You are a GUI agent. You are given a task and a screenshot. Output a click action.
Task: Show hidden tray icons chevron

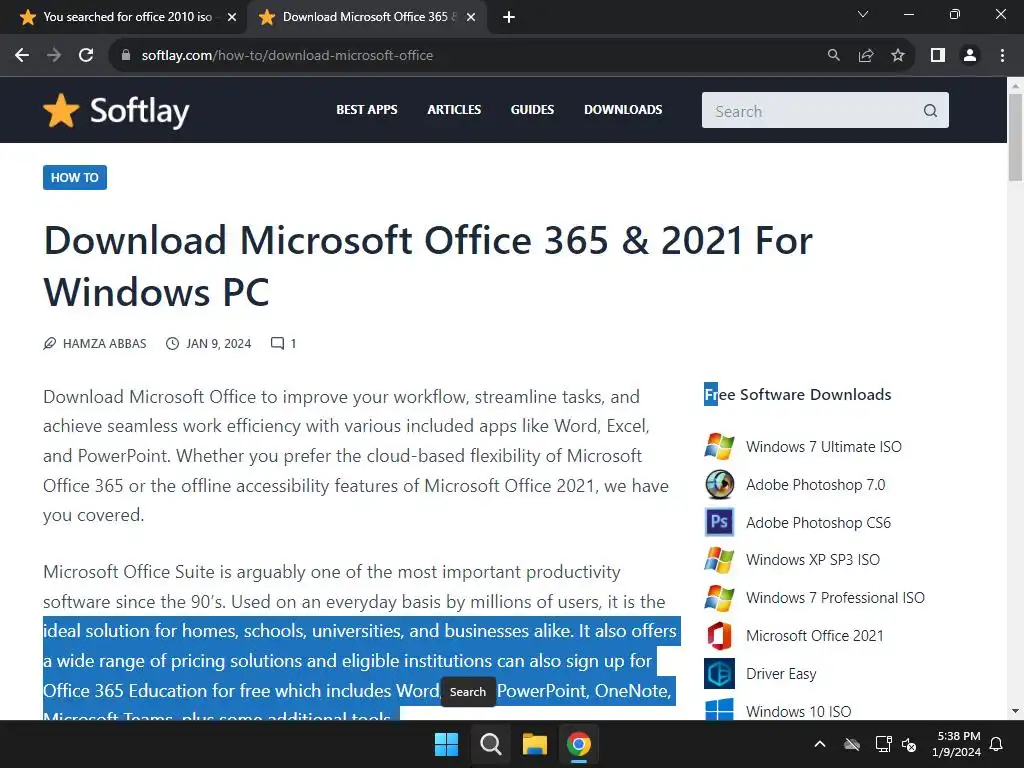(820, 744)
